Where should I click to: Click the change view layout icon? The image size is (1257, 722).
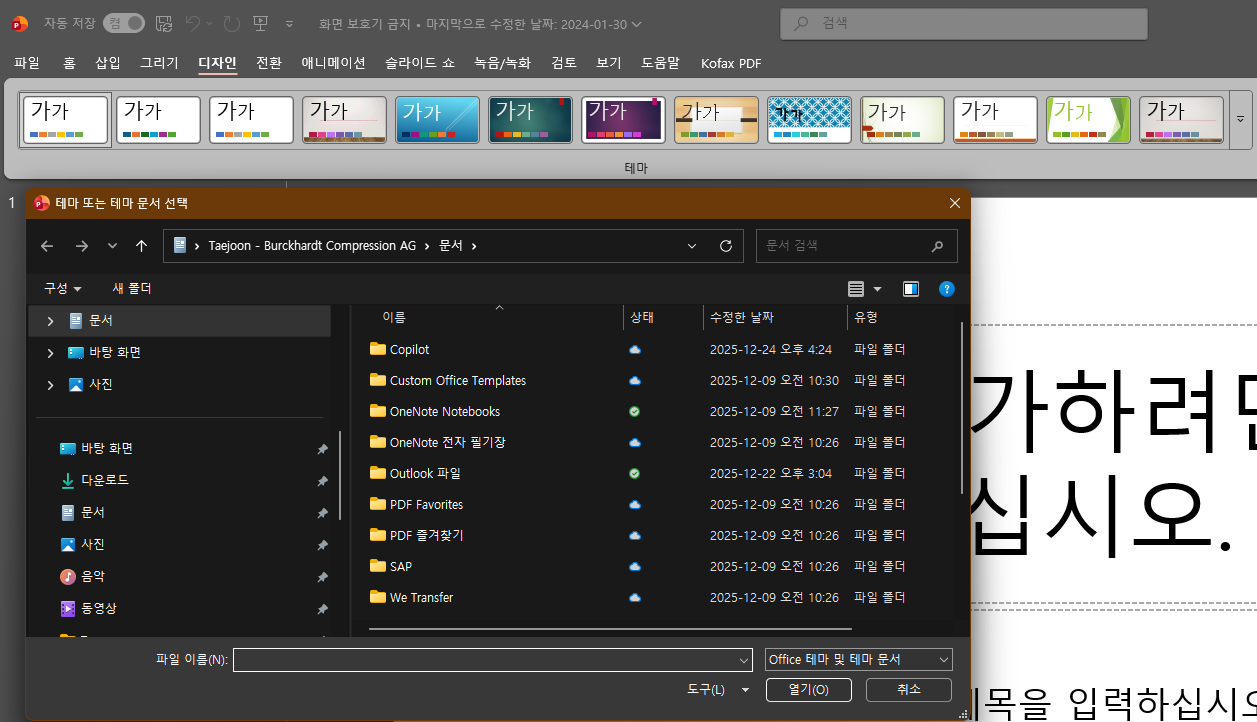point(856,289)
